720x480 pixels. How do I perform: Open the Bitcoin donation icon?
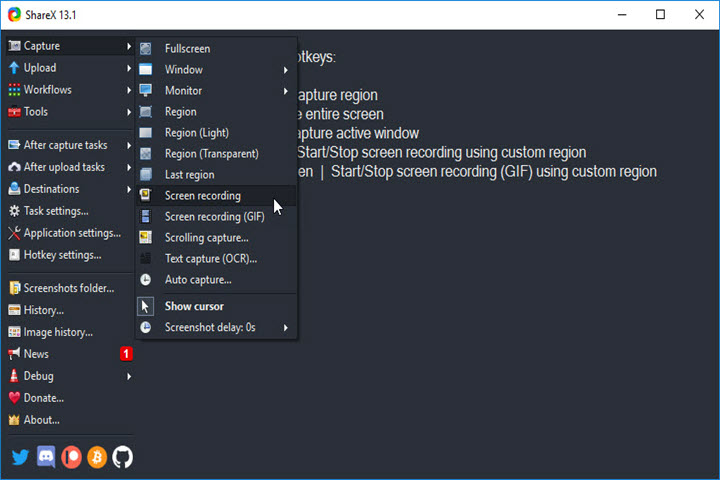[97, 457]
